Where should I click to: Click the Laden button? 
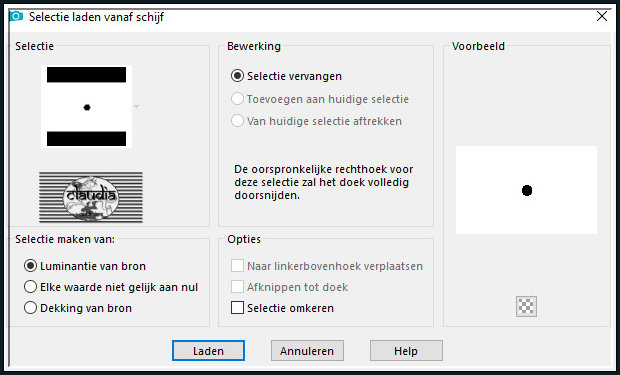208,350
